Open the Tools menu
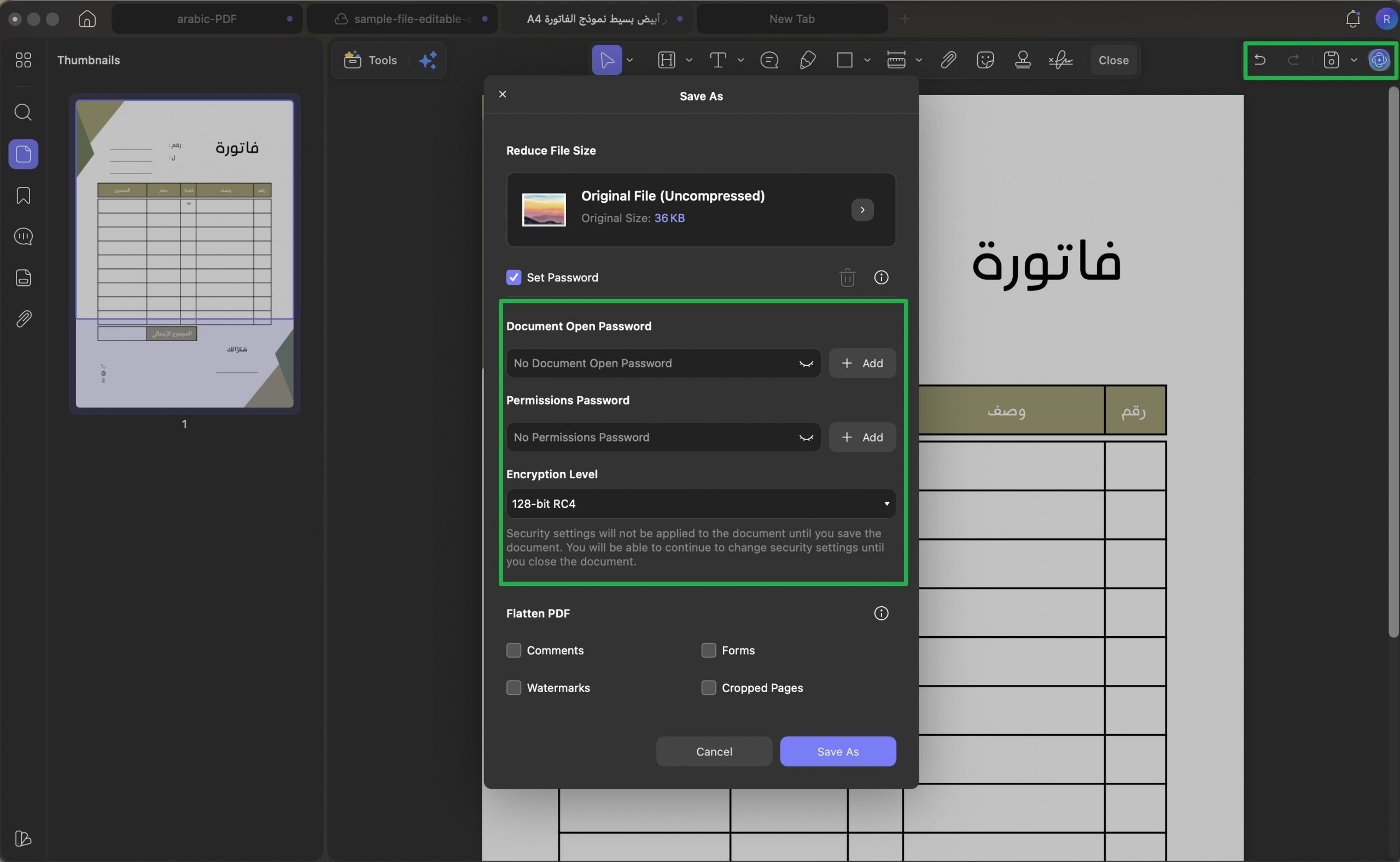 pos(371,60)
